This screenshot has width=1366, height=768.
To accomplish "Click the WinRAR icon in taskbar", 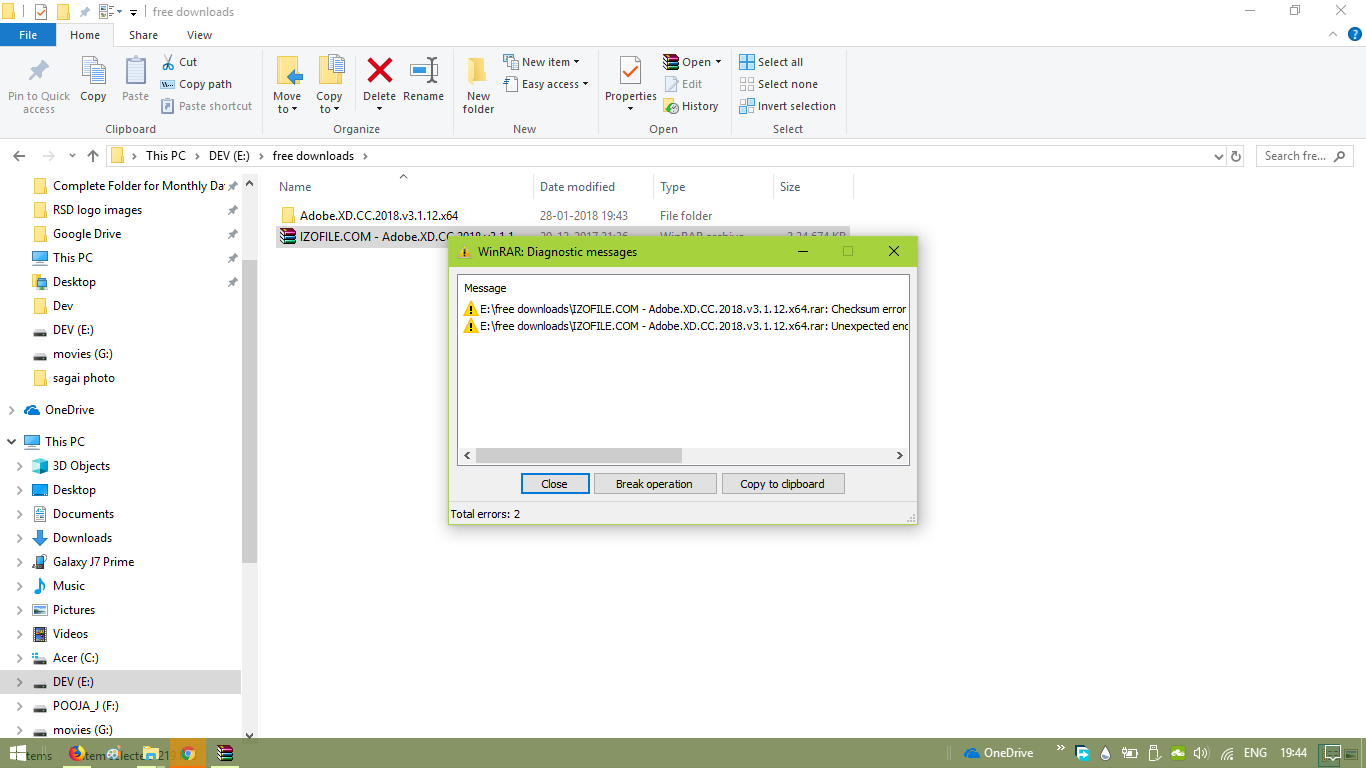I will click(225, 753).
